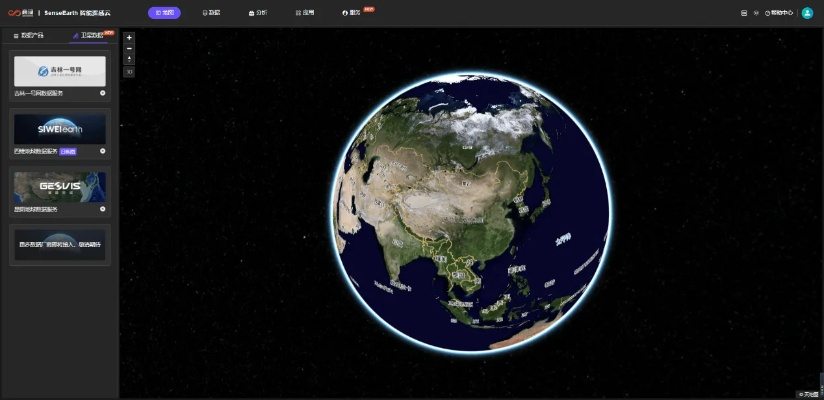
Task: Click the zoom in plus button
Action: [x=129, y=37]
